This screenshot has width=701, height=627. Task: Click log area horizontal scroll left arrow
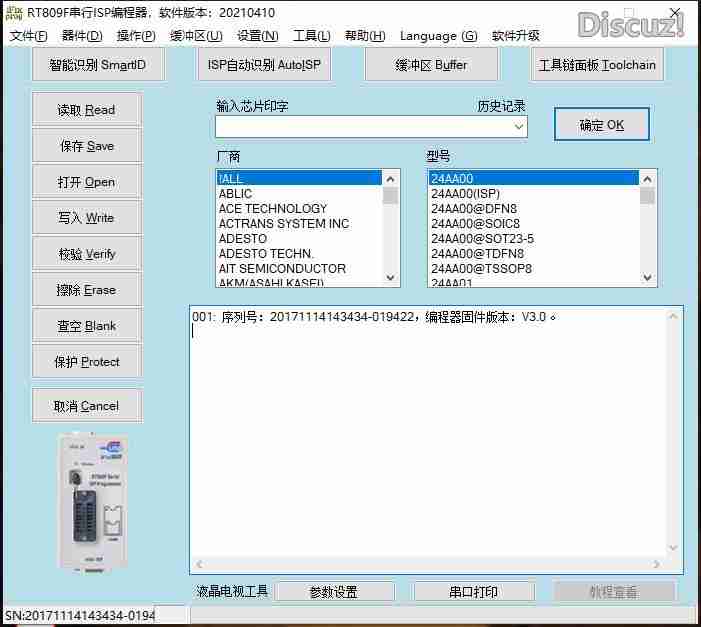tap(200, 564)
